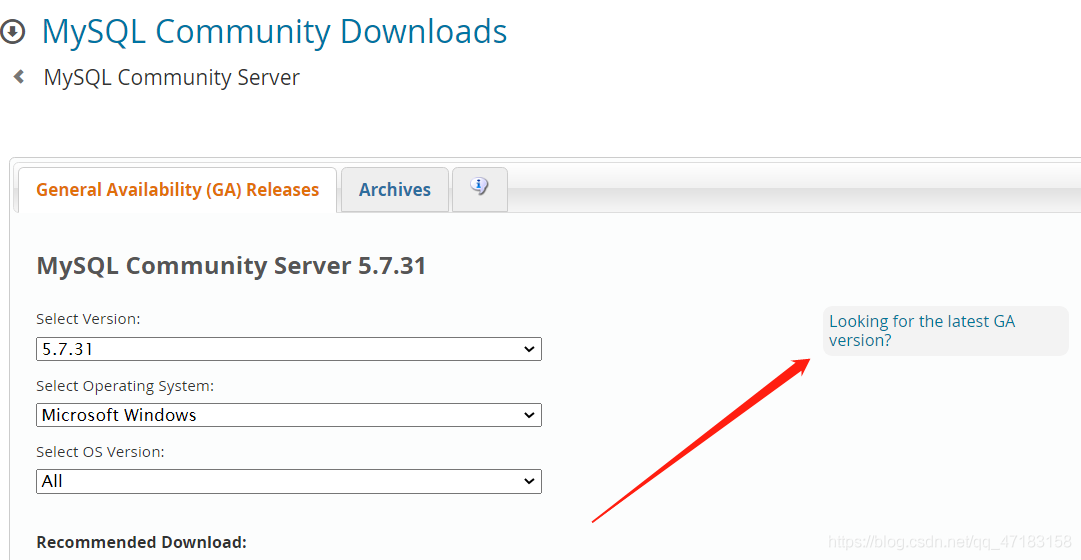The width and height of the screenshot is (1081, 560).
Task: Open the MySQL Community Downloads heading link
Action: pyautogui.click(x=274, y=32)
